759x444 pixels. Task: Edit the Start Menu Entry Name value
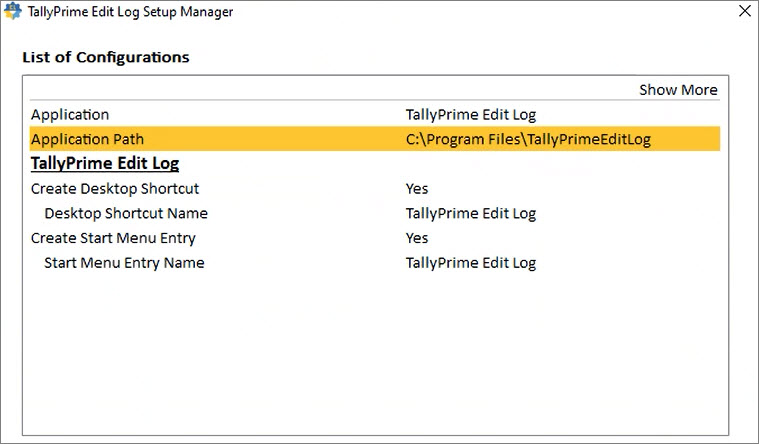(x=471, y=263)
